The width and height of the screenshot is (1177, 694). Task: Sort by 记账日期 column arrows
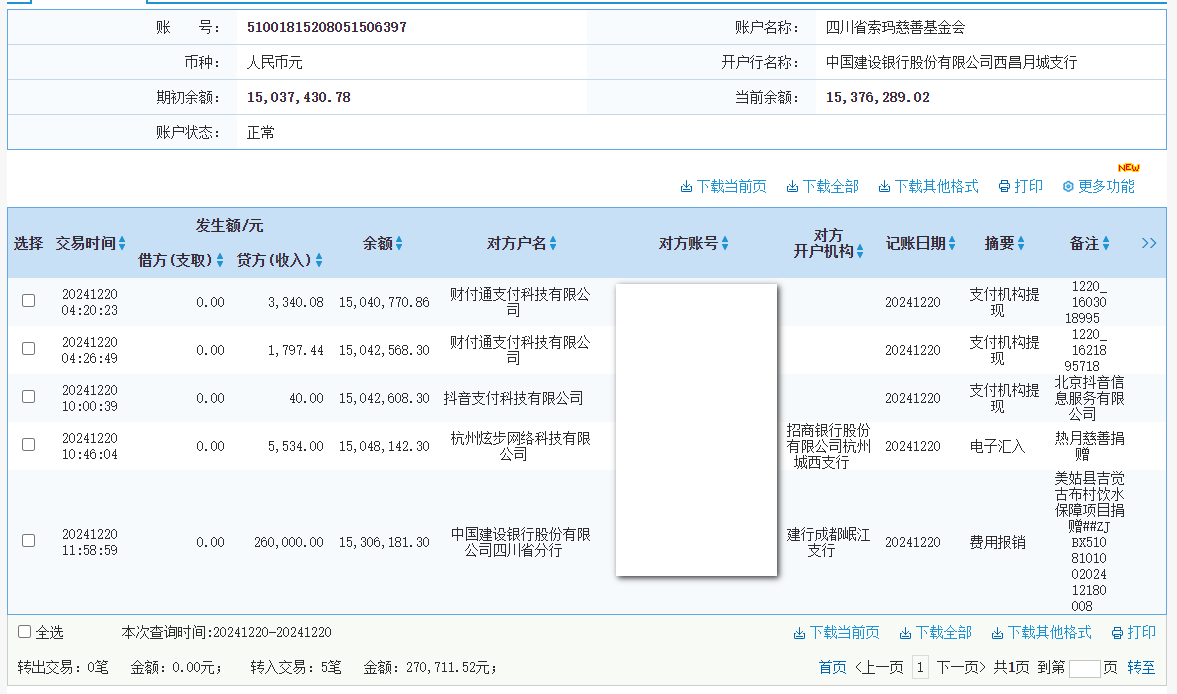tap(952, 243)
